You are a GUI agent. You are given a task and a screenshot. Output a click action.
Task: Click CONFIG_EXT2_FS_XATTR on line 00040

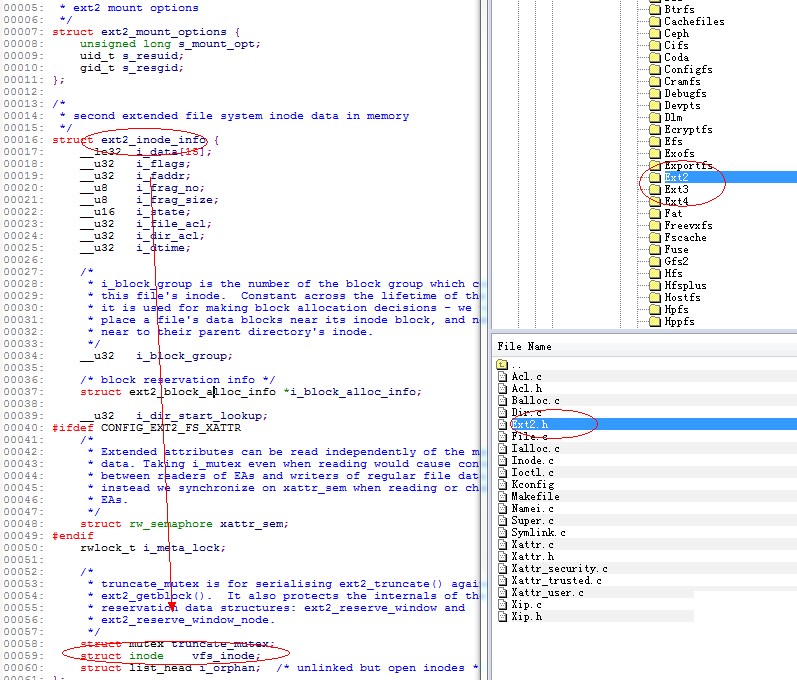(x=170, y=428)
